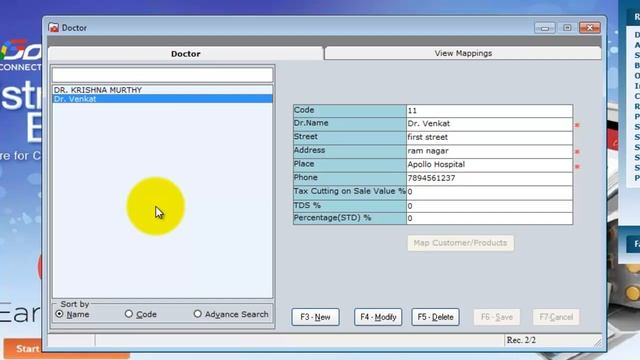Image resolution: width=640 pixels, height=360 pixels.
Task: Click the 'Rec. 2/2' status bar text
Action: (x=521, y=340)
